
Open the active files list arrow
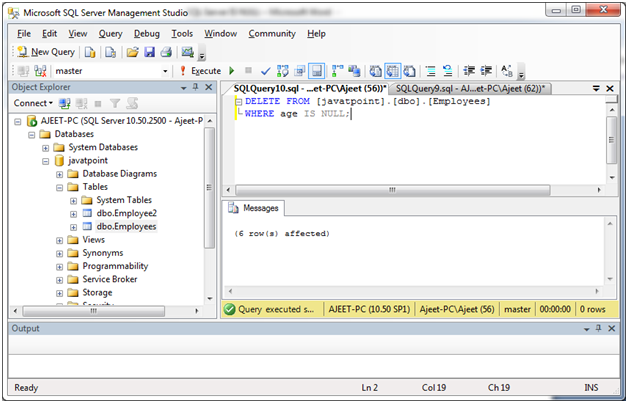pyautogui.click(x=596, y=89)
